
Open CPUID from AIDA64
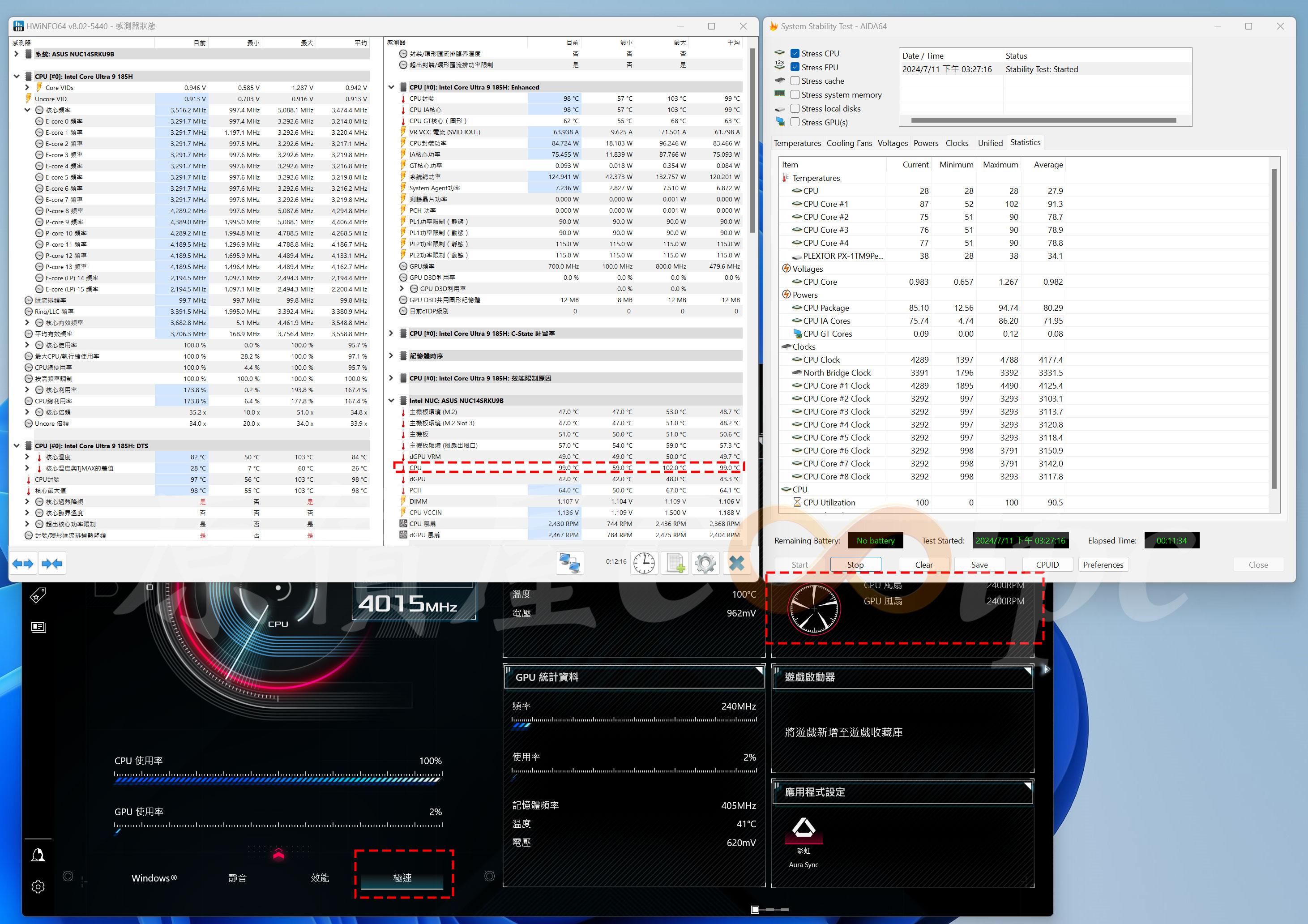point(1047,565)
